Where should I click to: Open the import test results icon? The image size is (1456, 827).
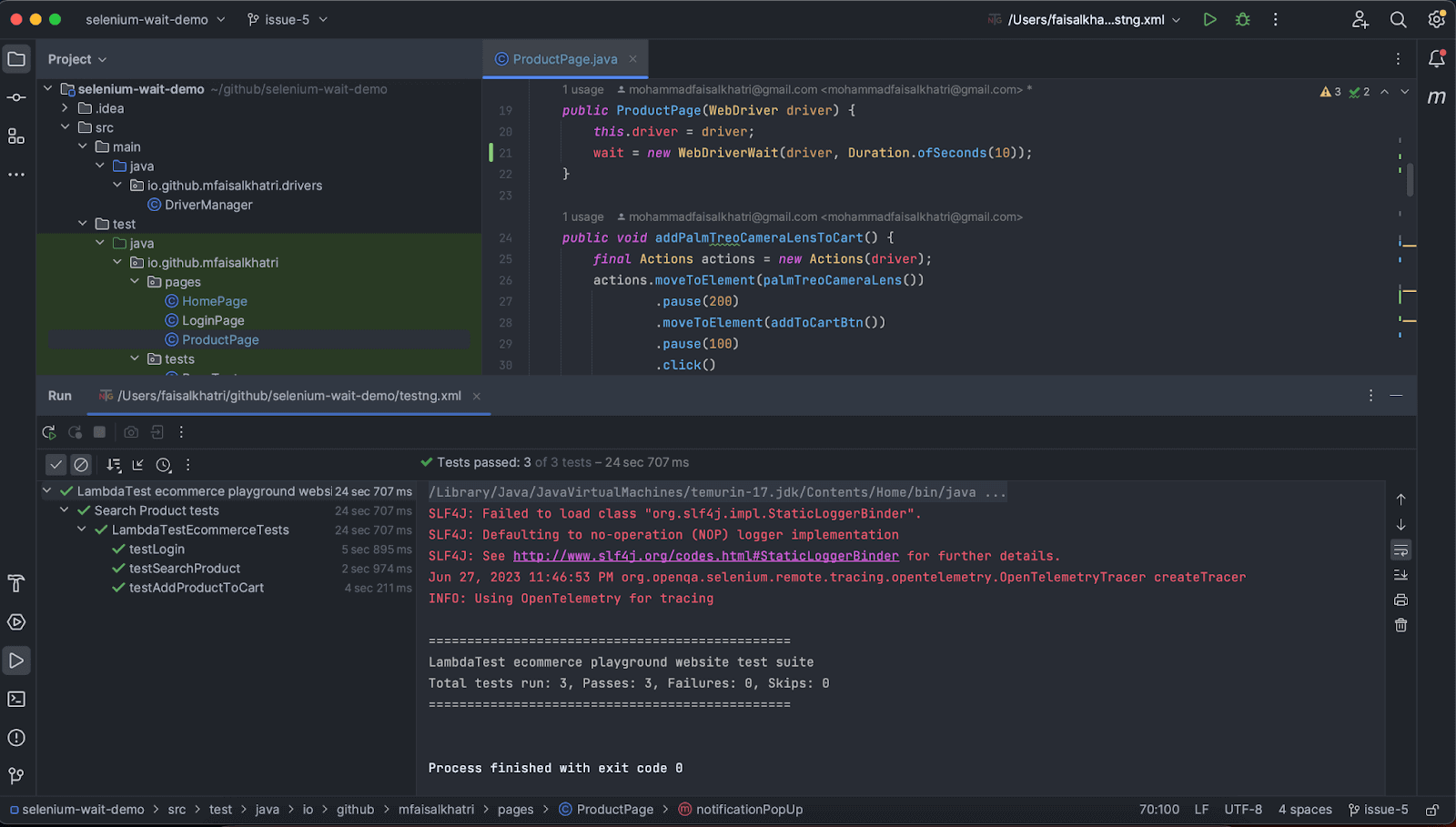[157, 432]
